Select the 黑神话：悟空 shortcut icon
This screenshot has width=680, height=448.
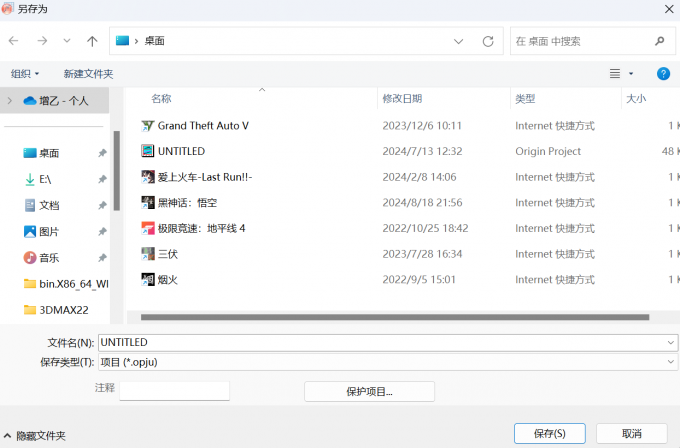point(148,203)
